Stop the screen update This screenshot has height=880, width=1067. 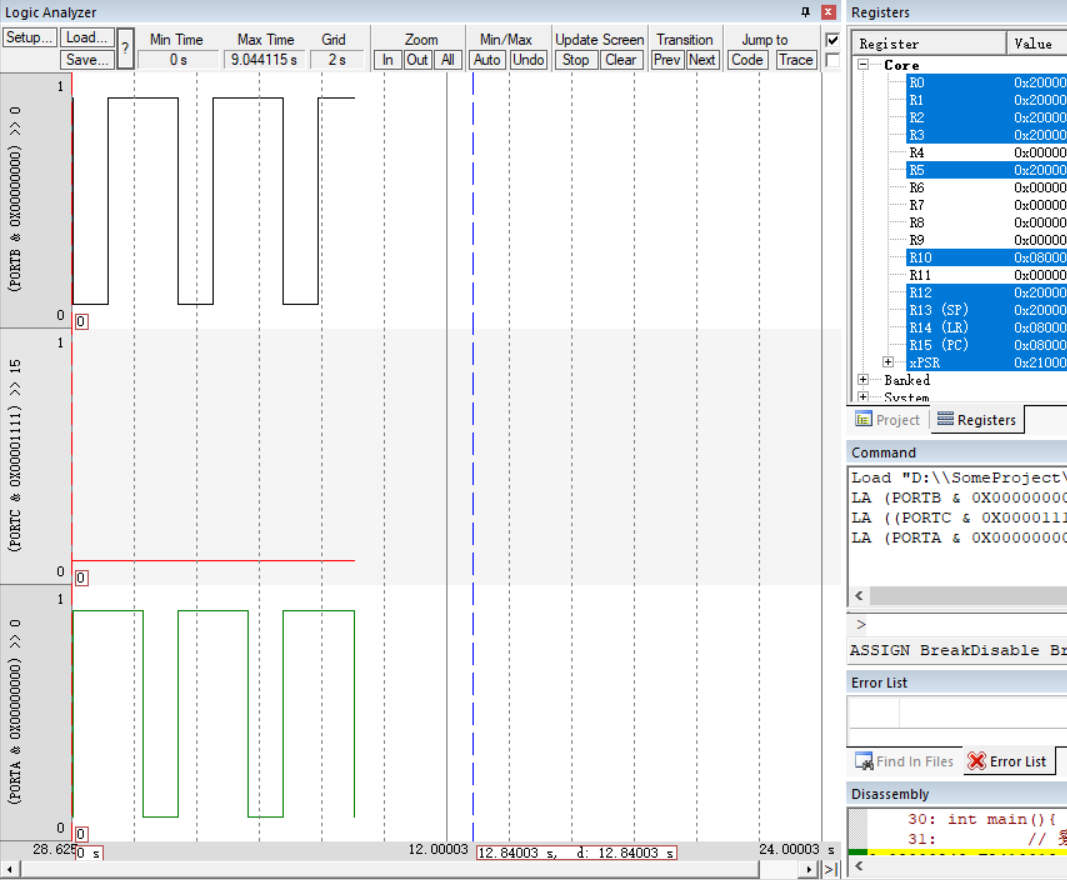click(x=576, y=60)
